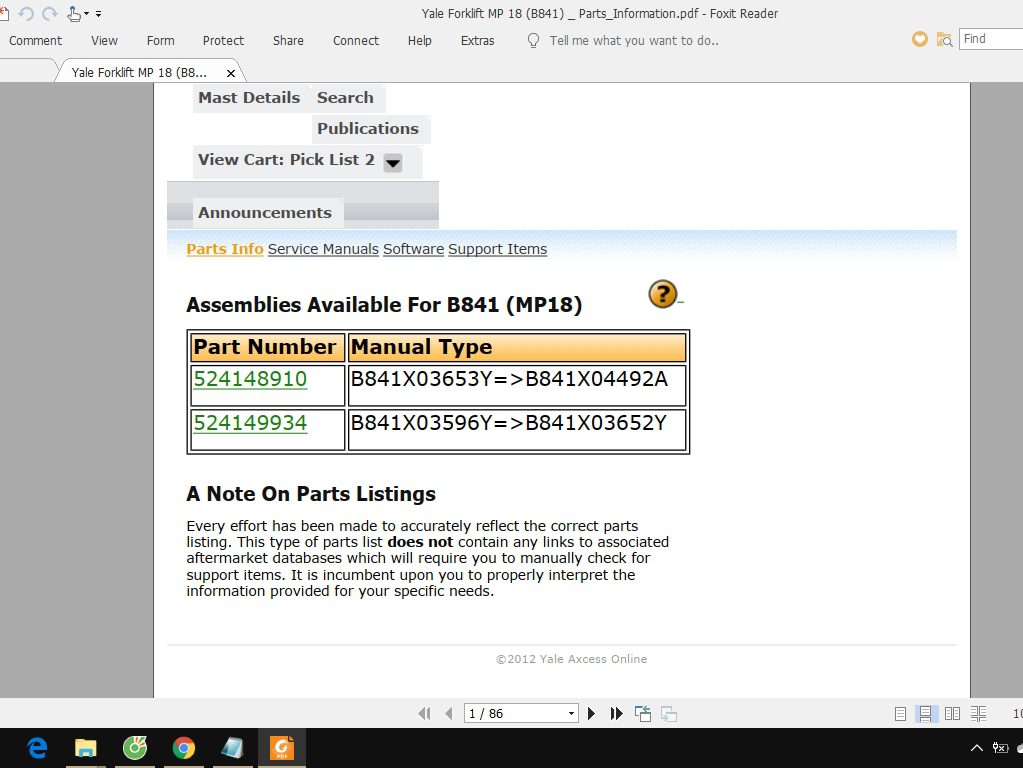The height and width of the screenshot is (768, 1023).
Task: Open File Explorer from taskbar
Action: click(x=85, y=748)
